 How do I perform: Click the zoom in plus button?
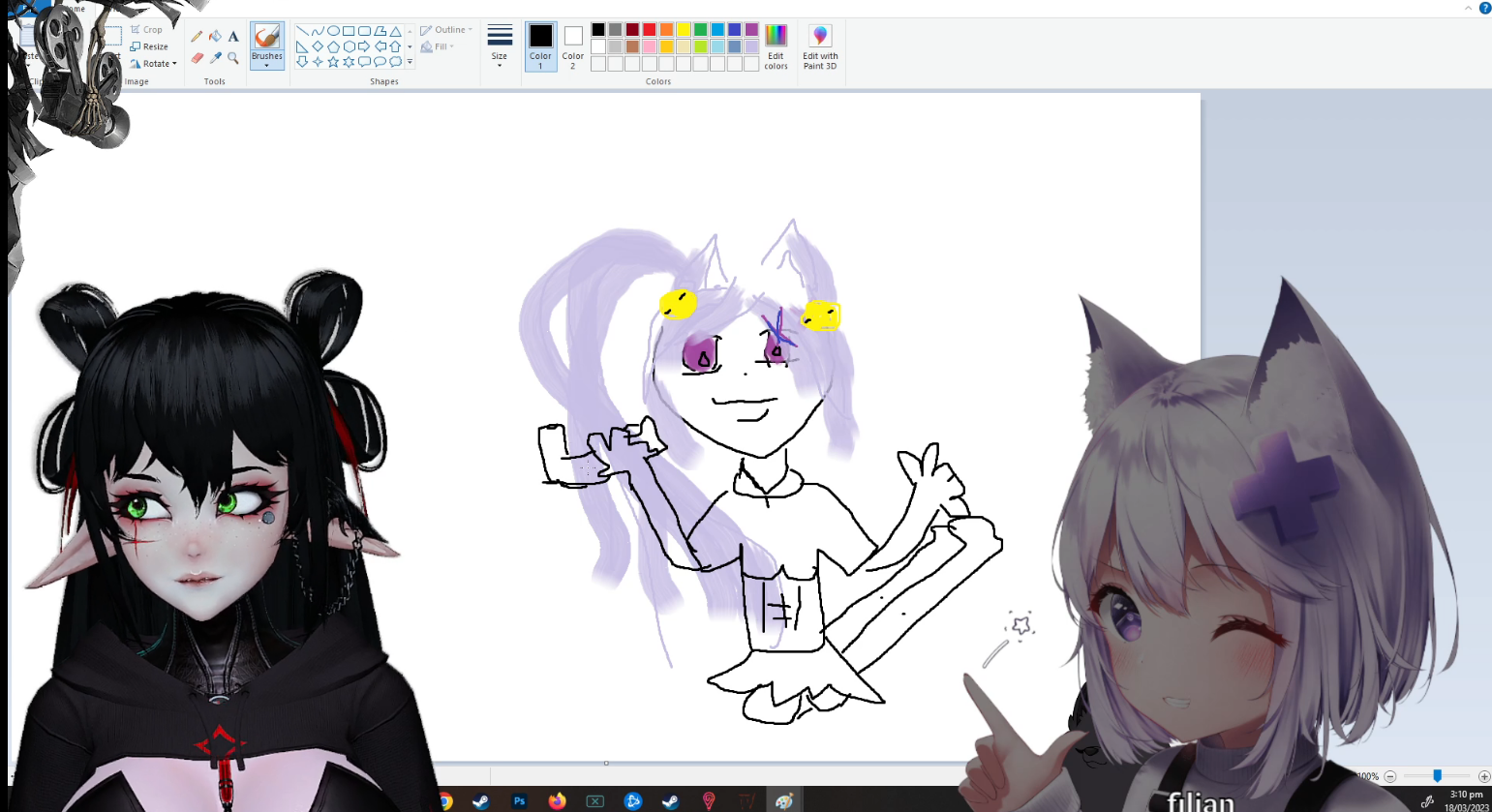pyautogui.click(x=1484, y=776)
